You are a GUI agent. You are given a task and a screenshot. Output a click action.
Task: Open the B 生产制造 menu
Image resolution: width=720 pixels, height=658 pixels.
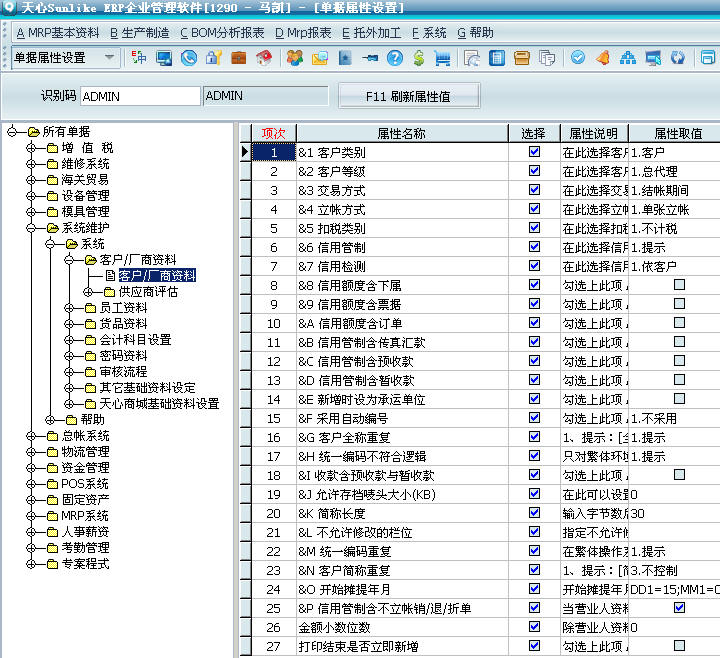(x=140, y=33)
